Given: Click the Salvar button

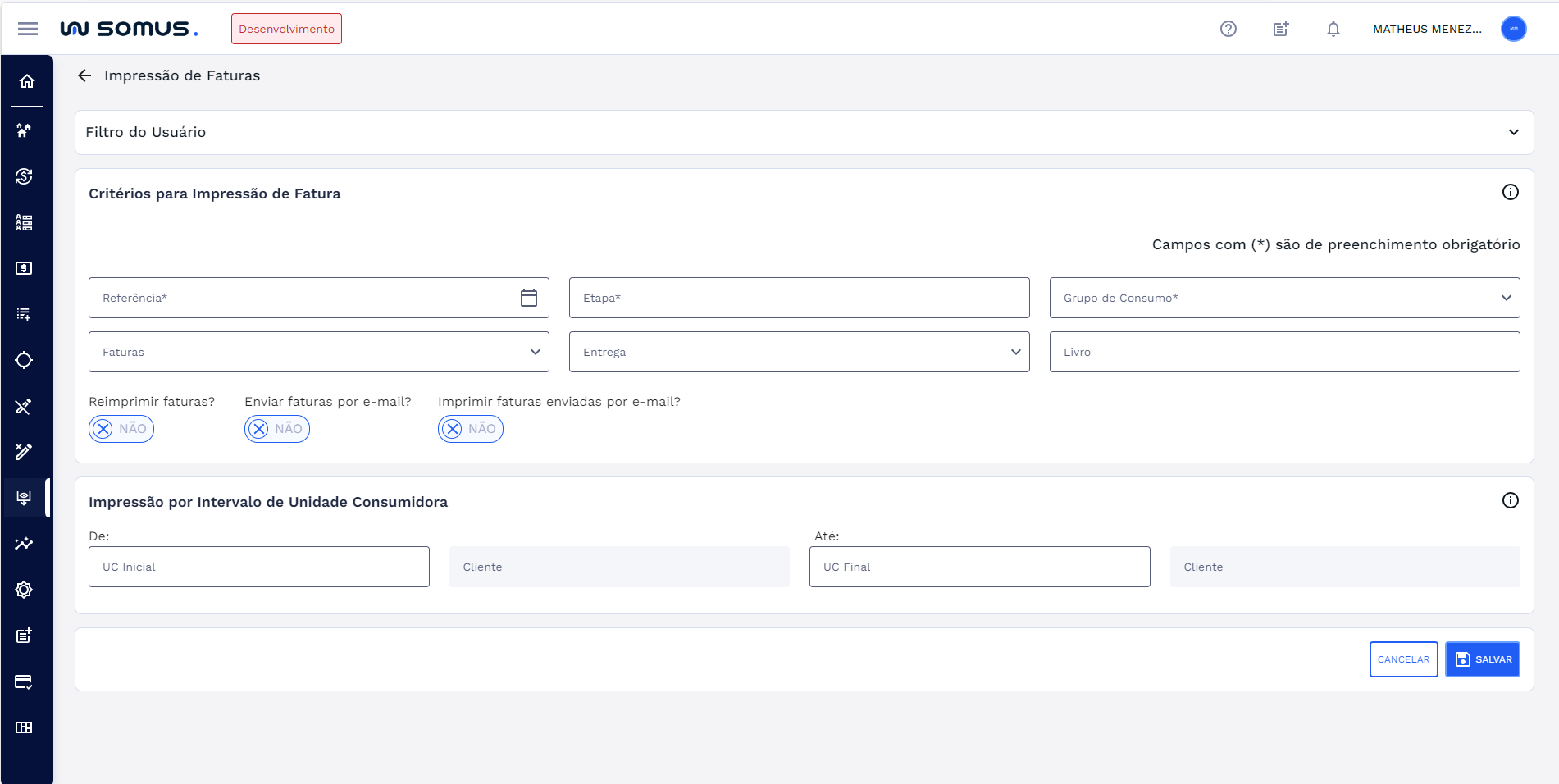Looking at the screenshot, I should (1482, 659).
